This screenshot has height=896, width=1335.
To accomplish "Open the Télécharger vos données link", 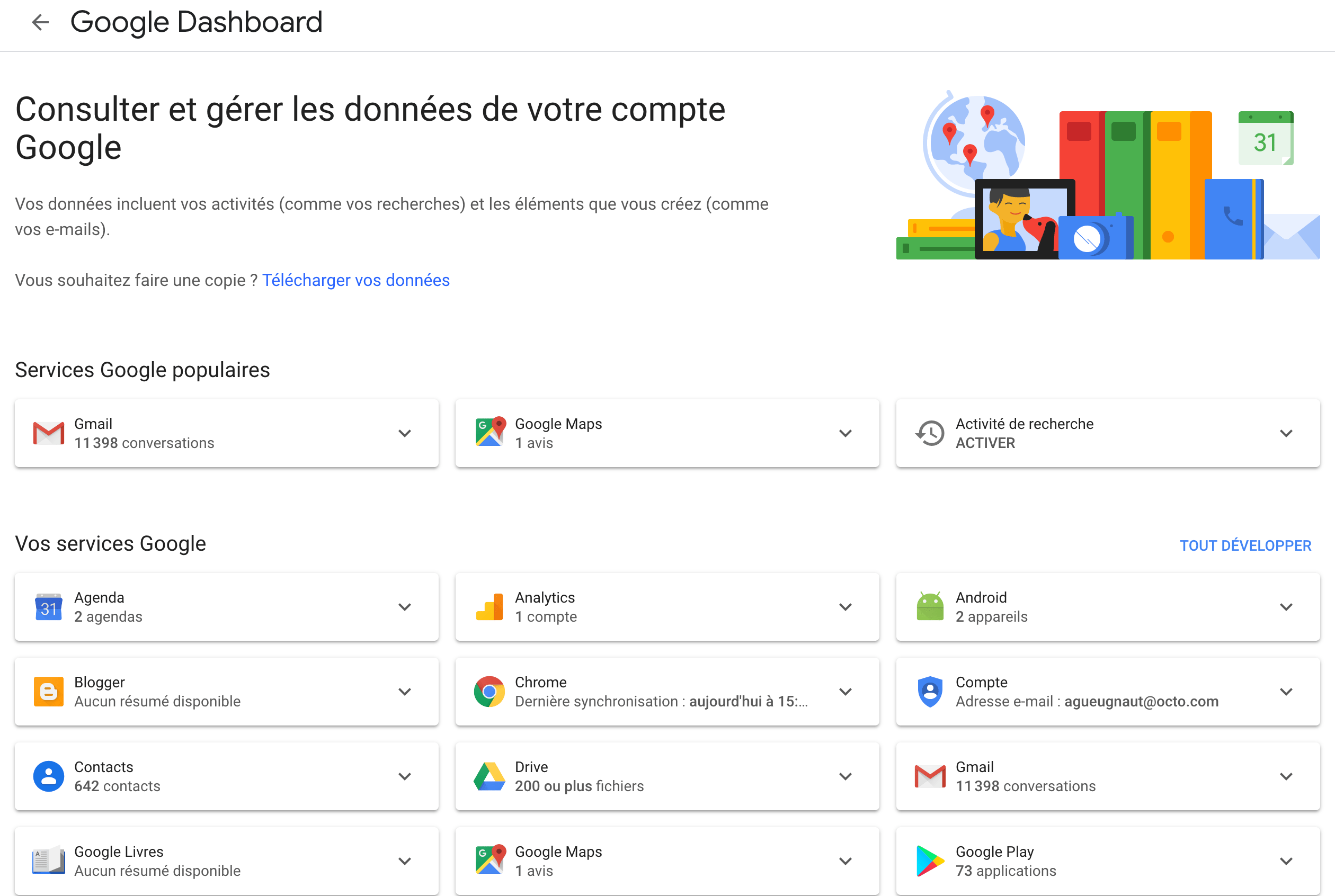I will pos(355,280).
